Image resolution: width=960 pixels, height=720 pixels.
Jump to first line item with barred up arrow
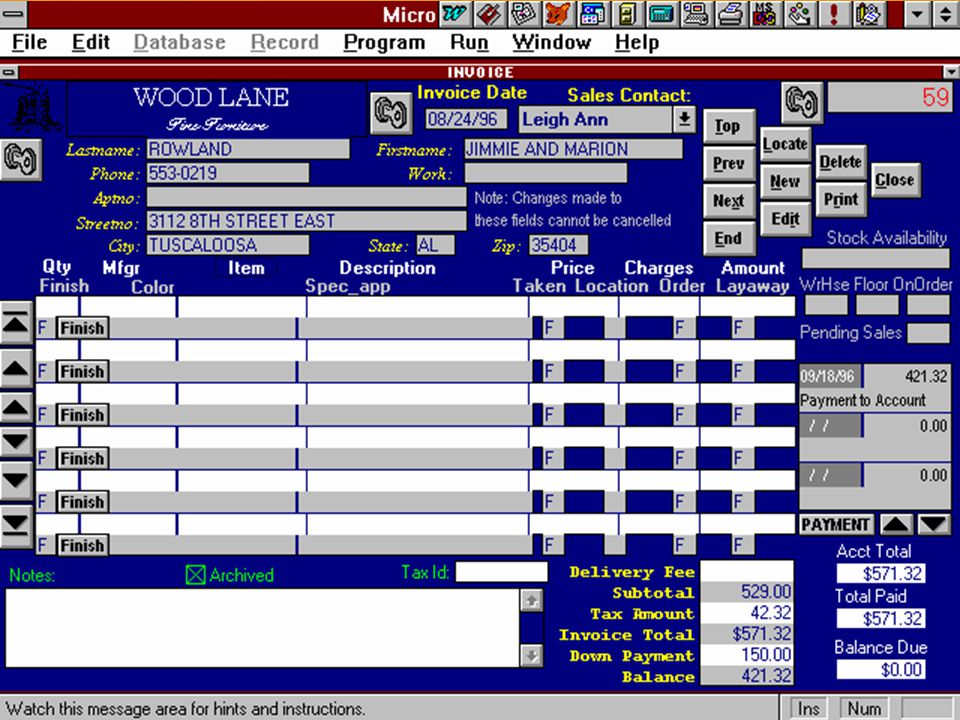tap(16, 323)
